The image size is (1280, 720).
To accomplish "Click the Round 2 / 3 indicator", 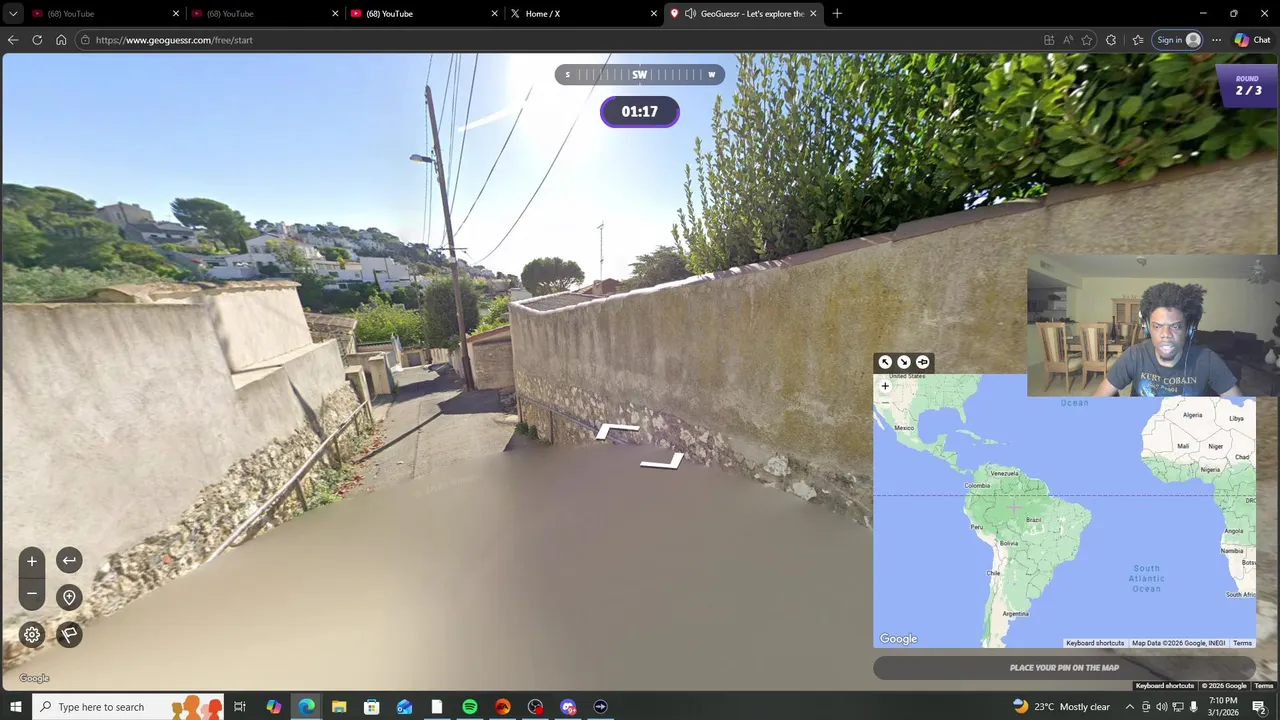I will (x=1248, y=86).
